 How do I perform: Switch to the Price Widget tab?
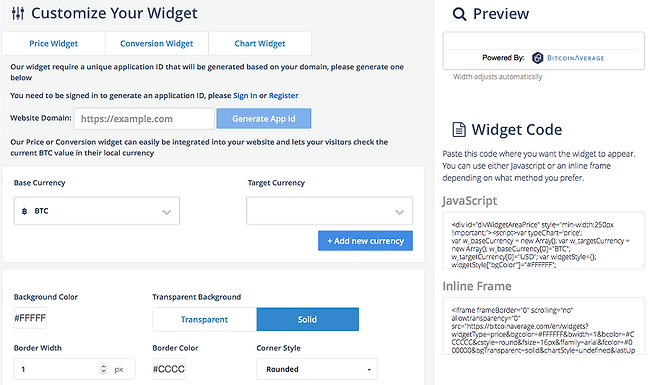(x=53, y=44)
